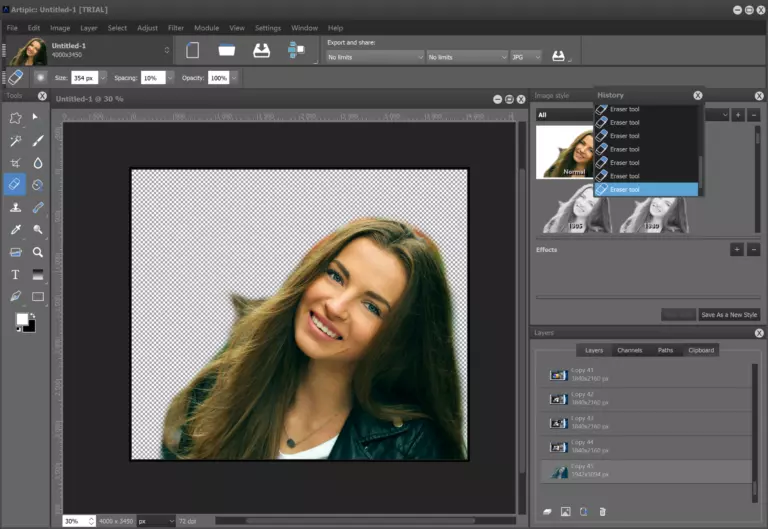
Task: Select the Eyedropper tool
Action: pyautogui.click(x=15, y=230)
